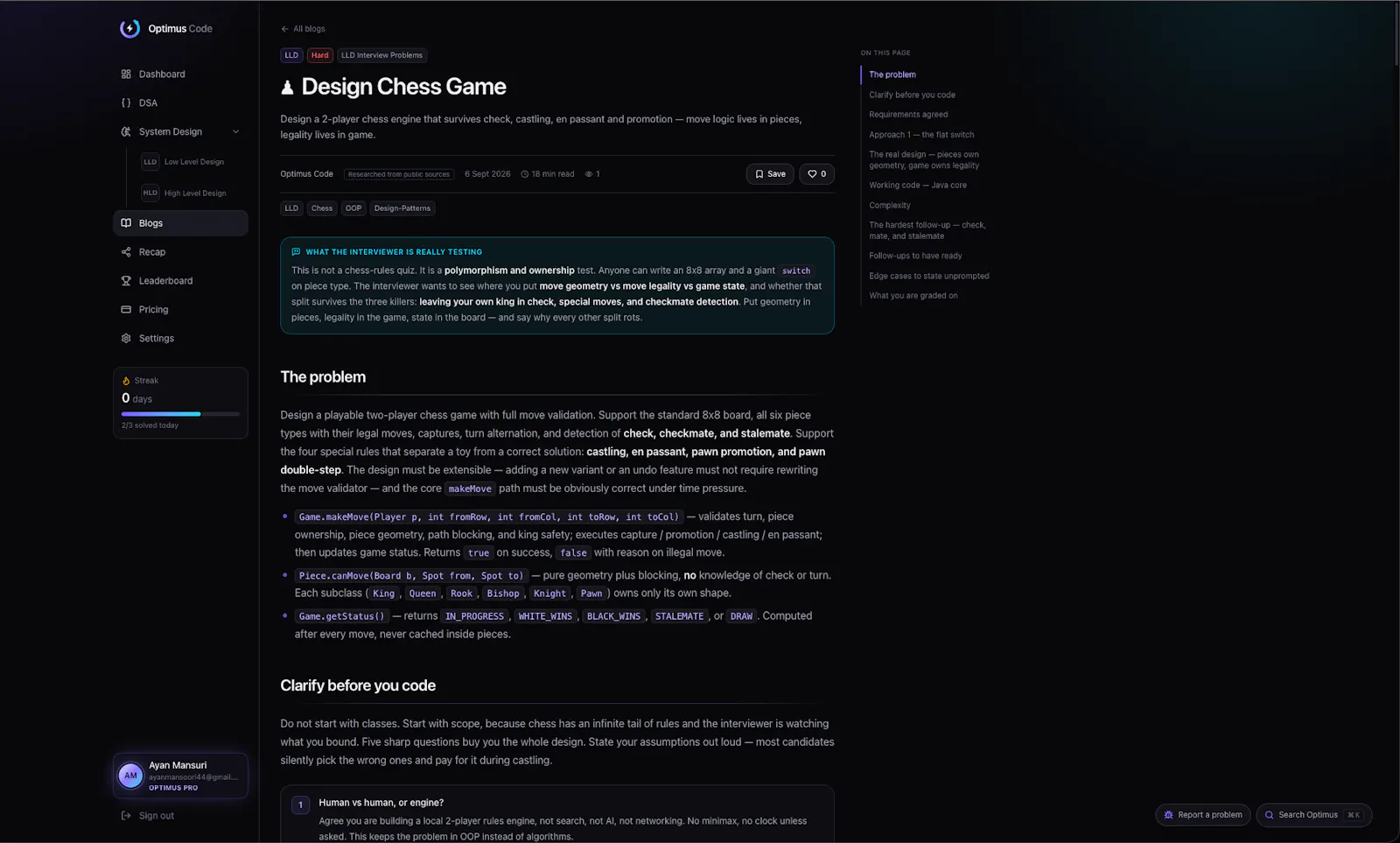Jump to Approach 1 — the flat switch
Screen dimensions: 1400x843
tap(921, 135)
